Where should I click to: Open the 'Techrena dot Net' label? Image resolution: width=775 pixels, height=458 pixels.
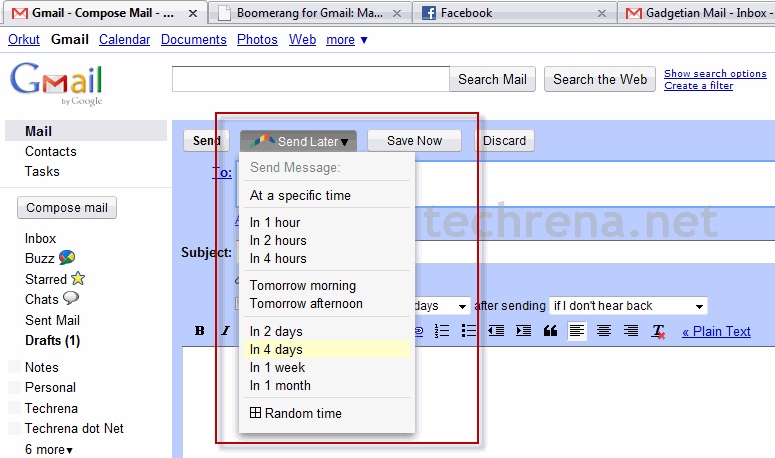click(x=74, y=429)
